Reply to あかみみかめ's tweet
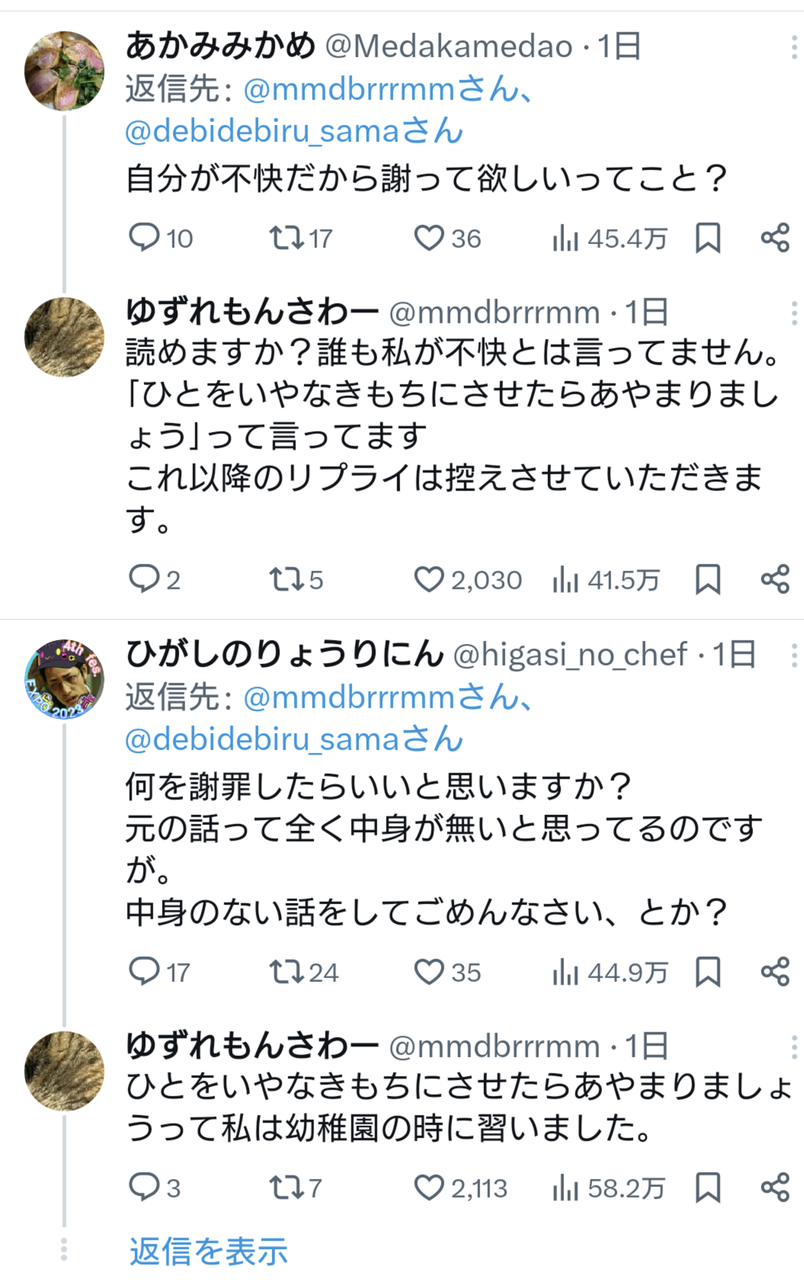The width and height of the screenshot is (804, 1280). 146,238
